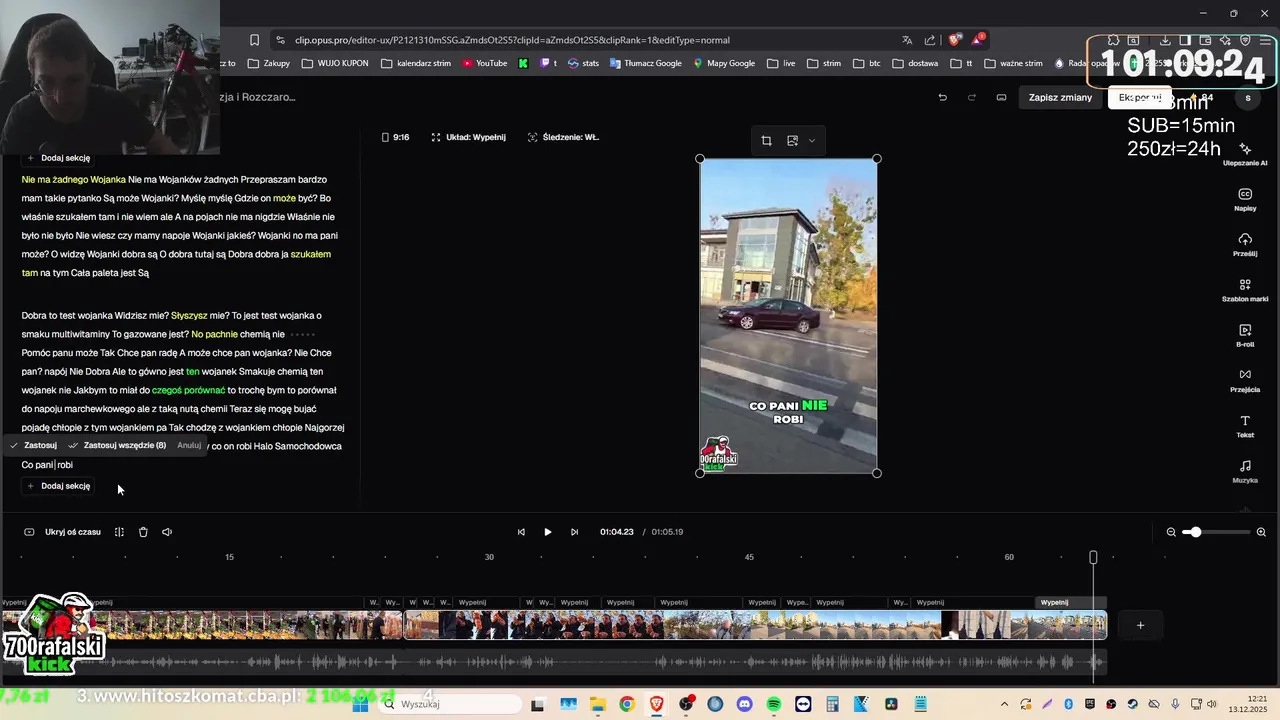Click the Eksportuj button
1280x720 pixels.
1140,97
